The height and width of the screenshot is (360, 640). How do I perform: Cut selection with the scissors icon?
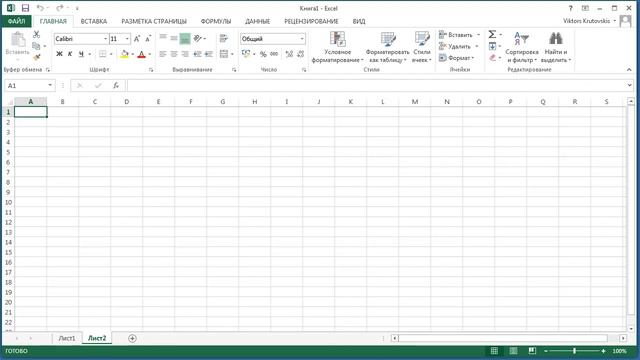tap(37, 34)
